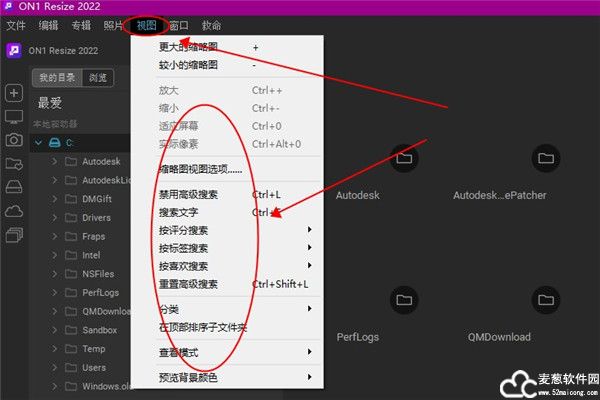Open the 编辑 menu
This screenshot has width=600, height=400.
pyautogui.click(x=49, y=26)
